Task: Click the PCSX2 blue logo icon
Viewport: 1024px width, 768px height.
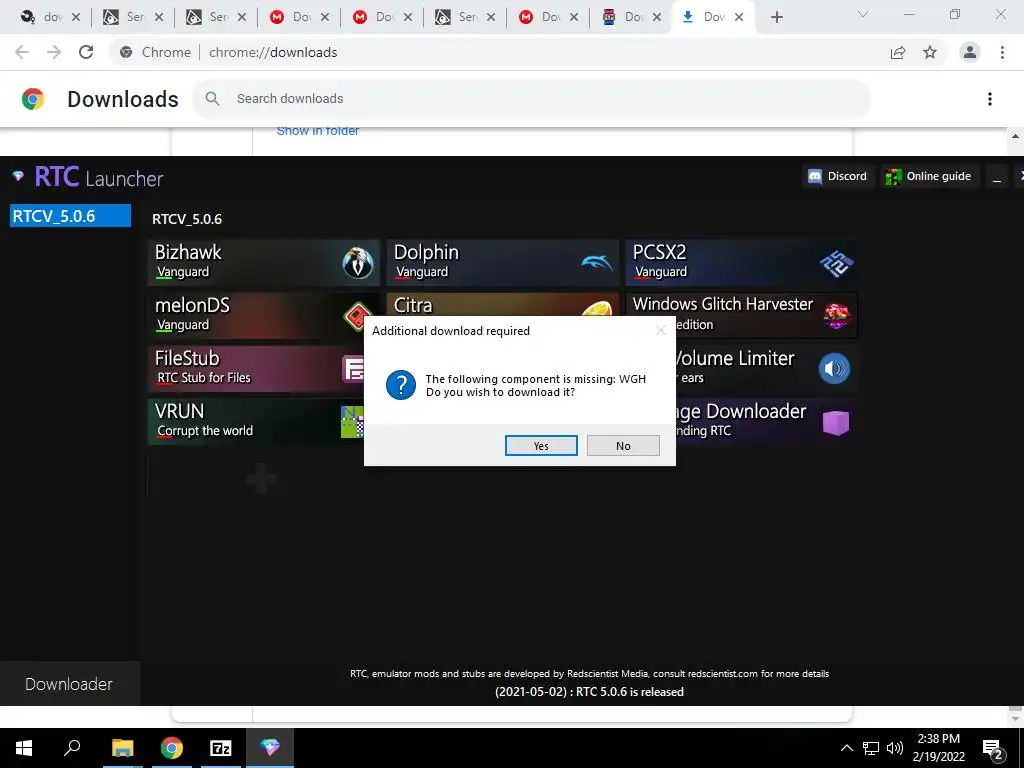Action: point(837,263)
